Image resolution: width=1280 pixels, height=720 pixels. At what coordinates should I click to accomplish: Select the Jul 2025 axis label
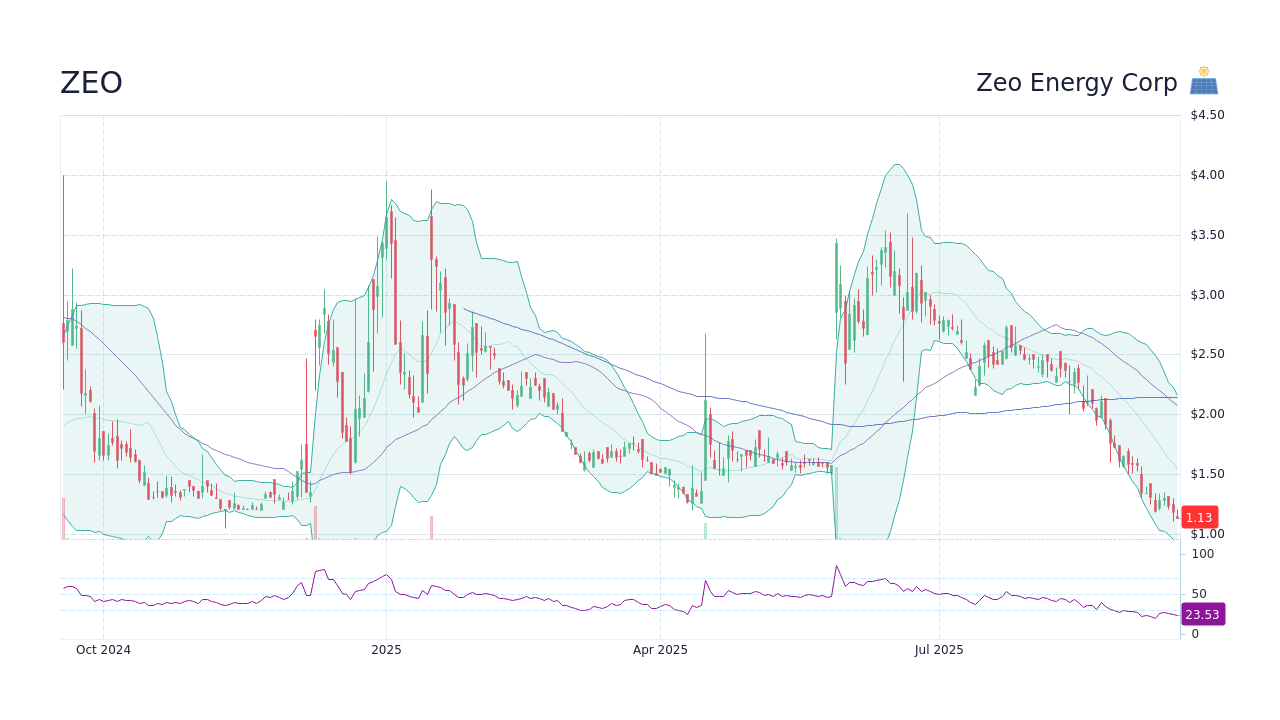[938, 649]
